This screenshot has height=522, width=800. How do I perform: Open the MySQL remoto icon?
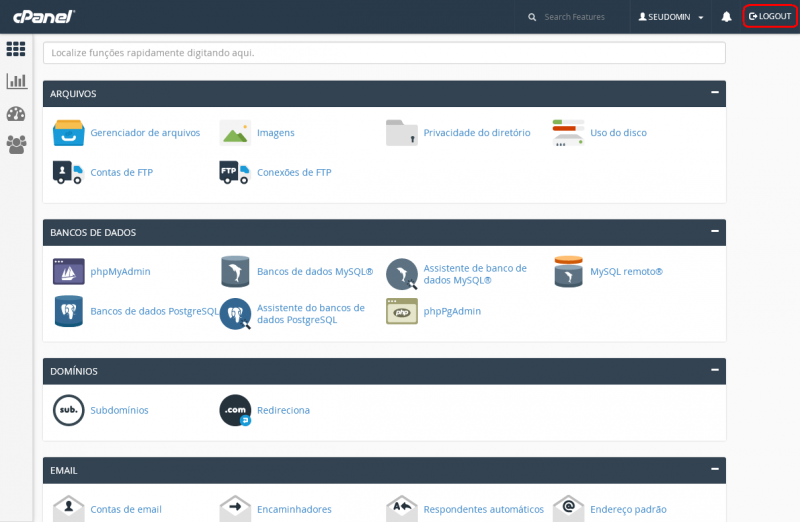point(568,271)
